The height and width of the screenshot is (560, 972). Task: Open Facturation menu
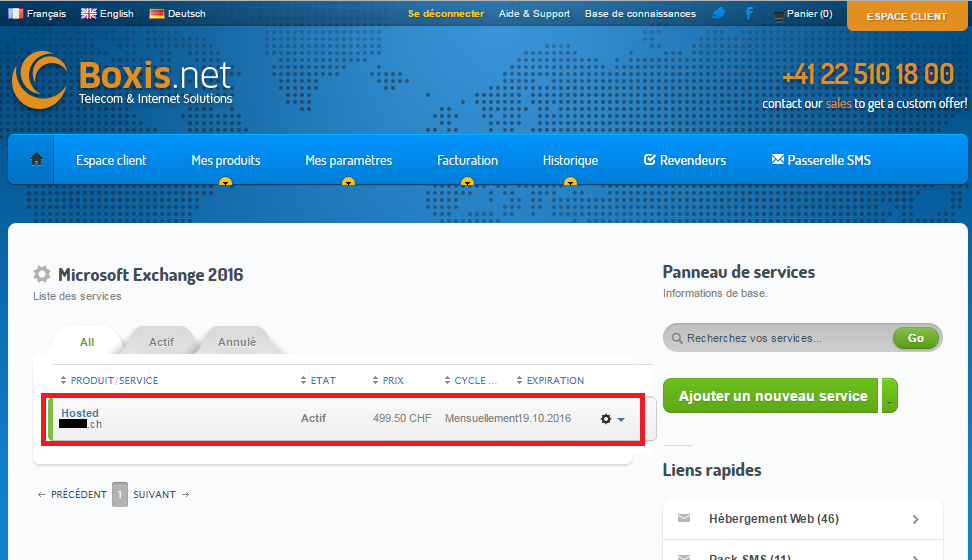tap(467, 160)
